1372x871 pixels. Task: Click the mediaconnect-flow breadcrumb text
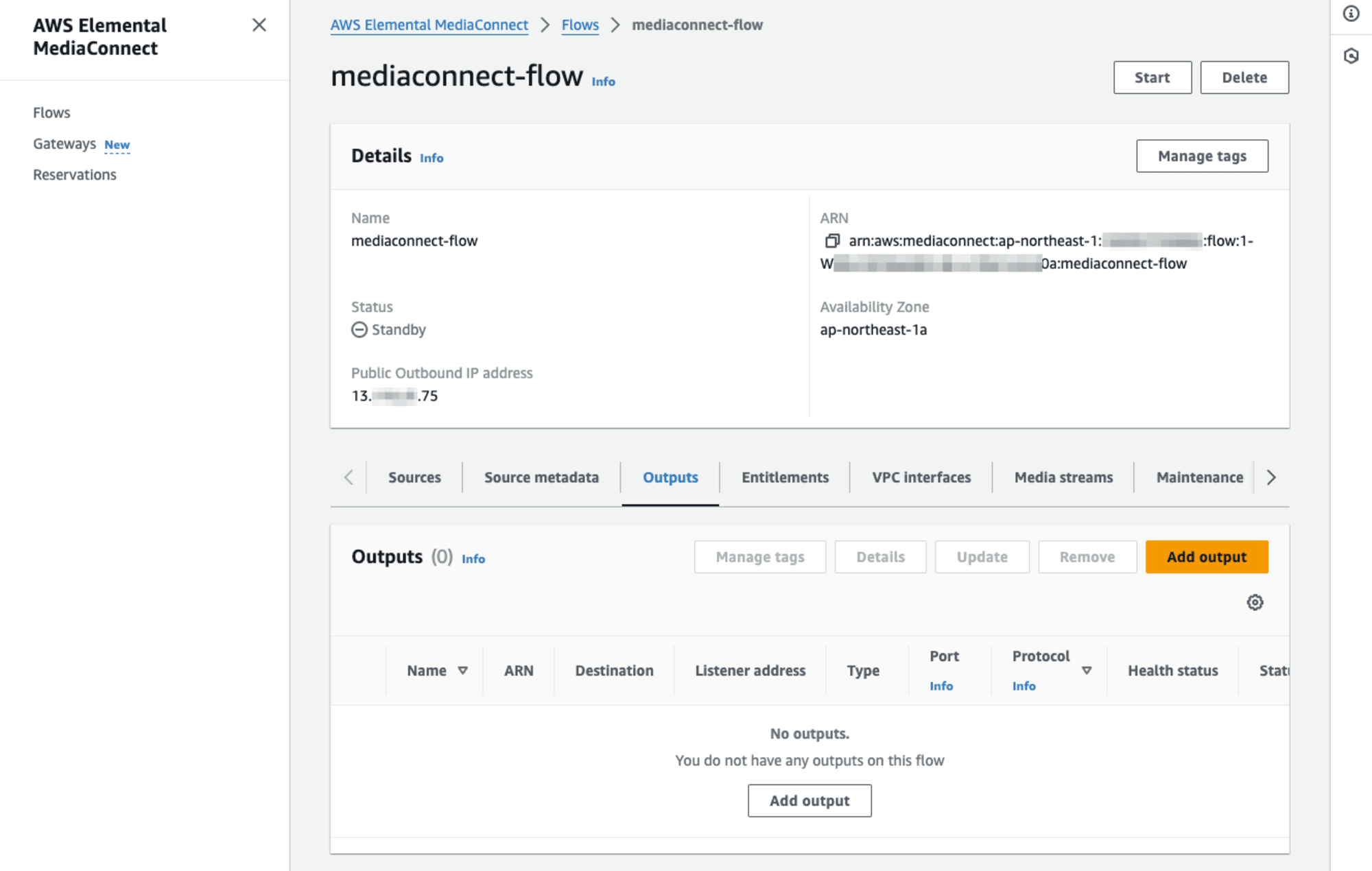pyautogui.click(x=697, y=25)
